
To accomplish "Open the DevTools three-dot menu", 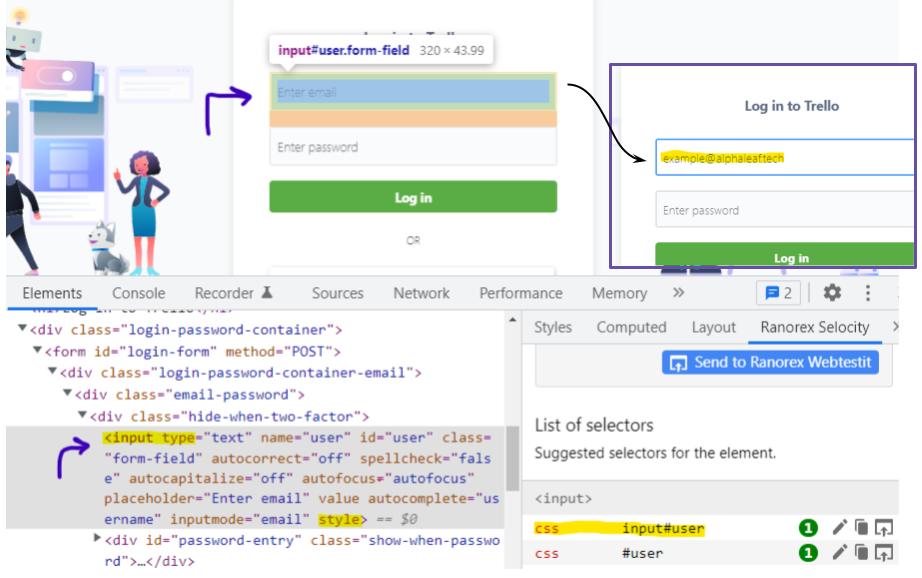I will click(x=868, y=293).
